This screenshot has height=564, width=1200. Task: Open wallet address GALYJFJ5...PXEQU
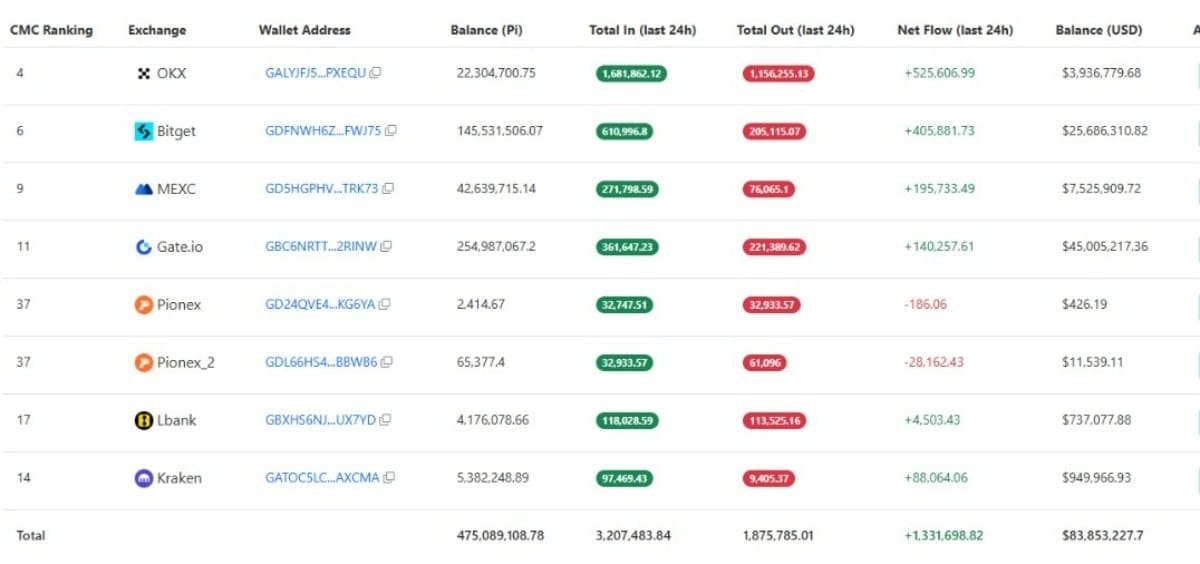click(316, 73)
